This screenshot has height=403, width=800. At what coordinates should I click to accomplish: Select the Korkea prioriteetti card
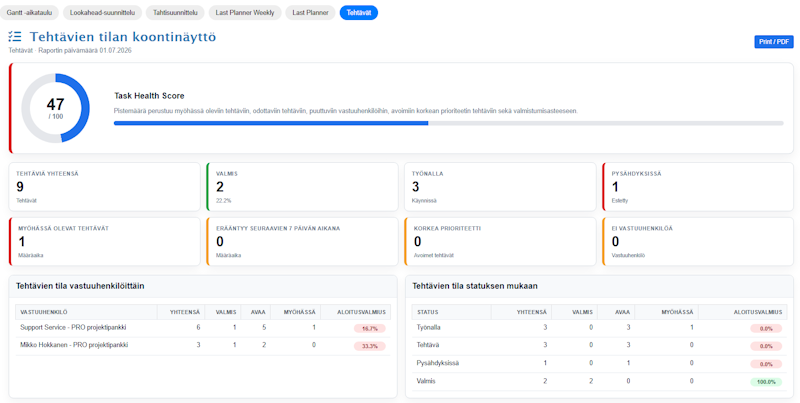click(x=500, y=241)
